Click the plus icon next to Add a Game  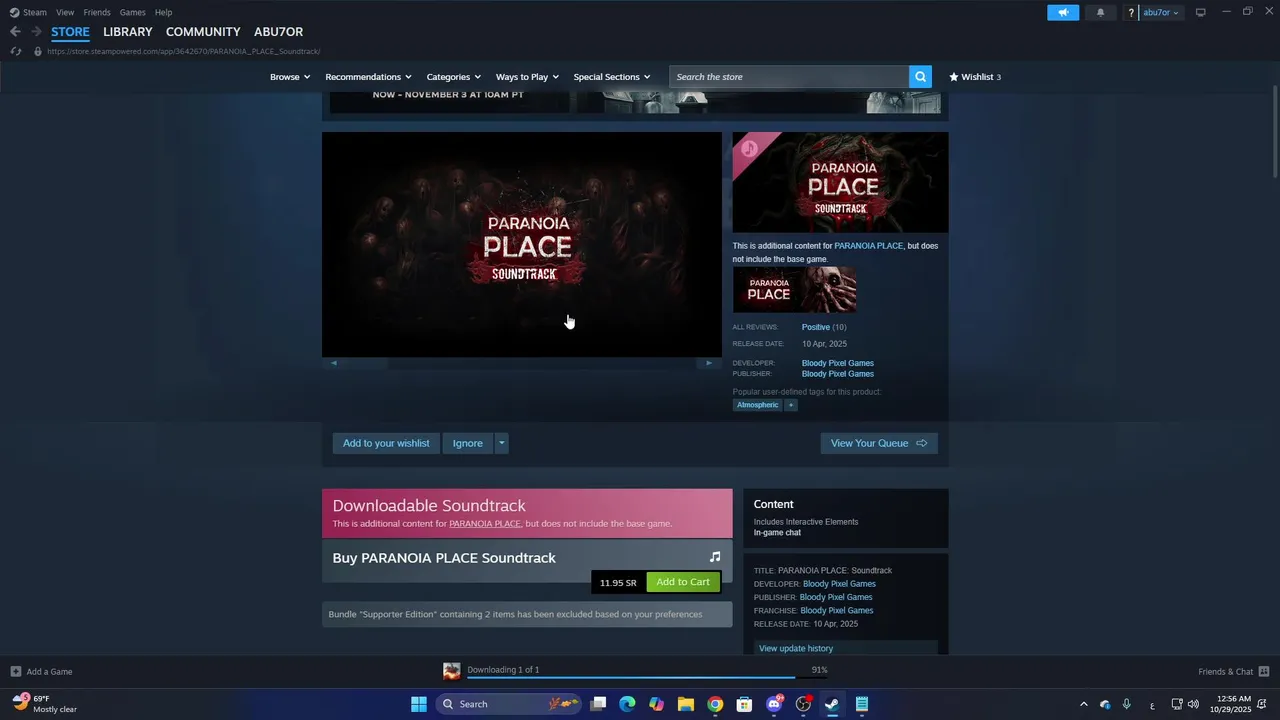click(15, 671)
